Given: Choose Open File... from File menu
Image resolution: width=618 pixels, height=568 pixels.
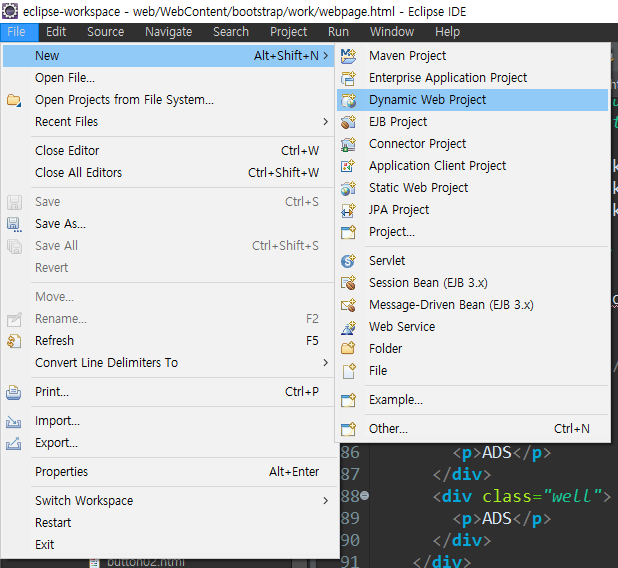Looking at the screenshot, I should coord(168,78).
